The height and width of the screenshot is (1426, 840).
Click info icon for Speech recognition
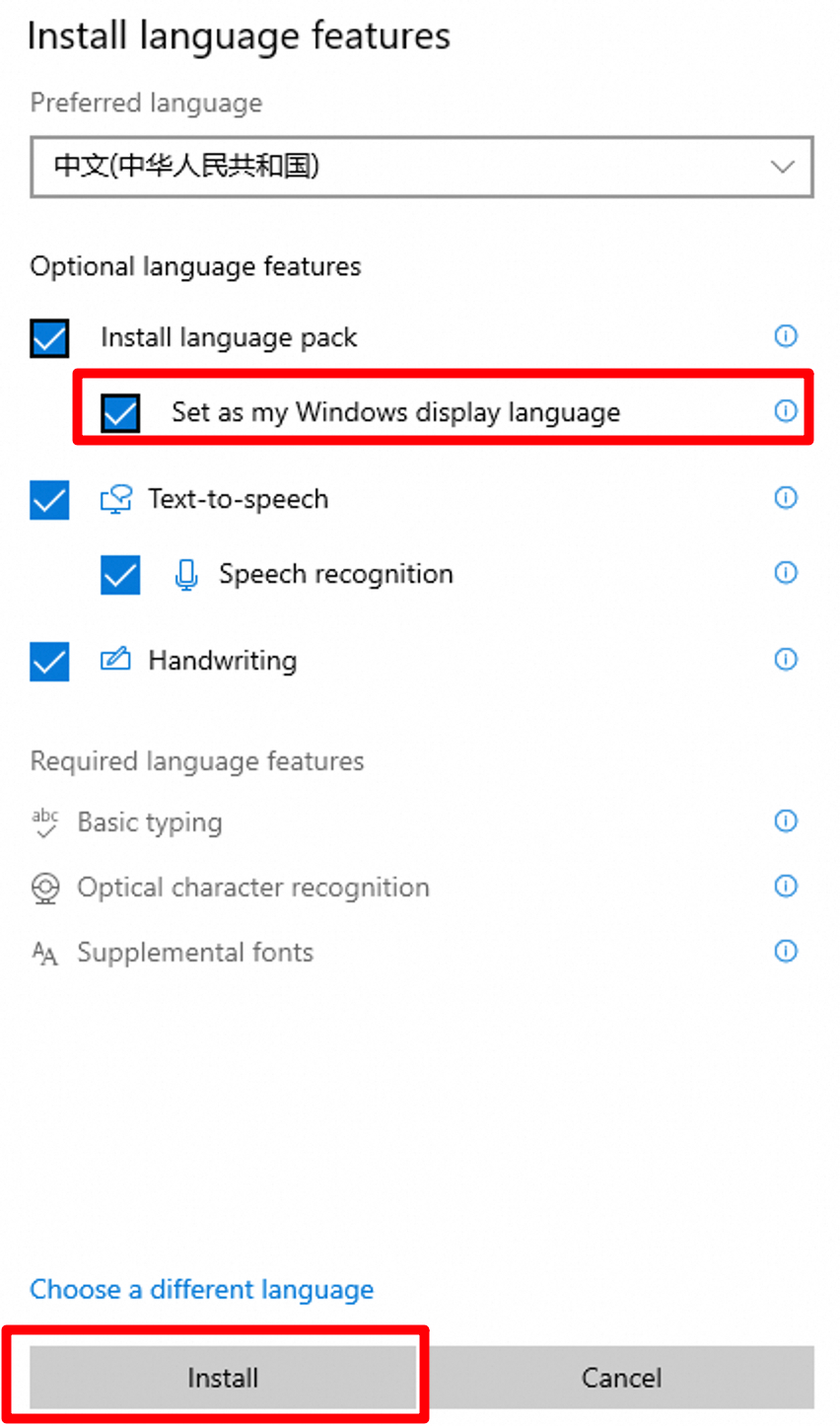point(785,572)
